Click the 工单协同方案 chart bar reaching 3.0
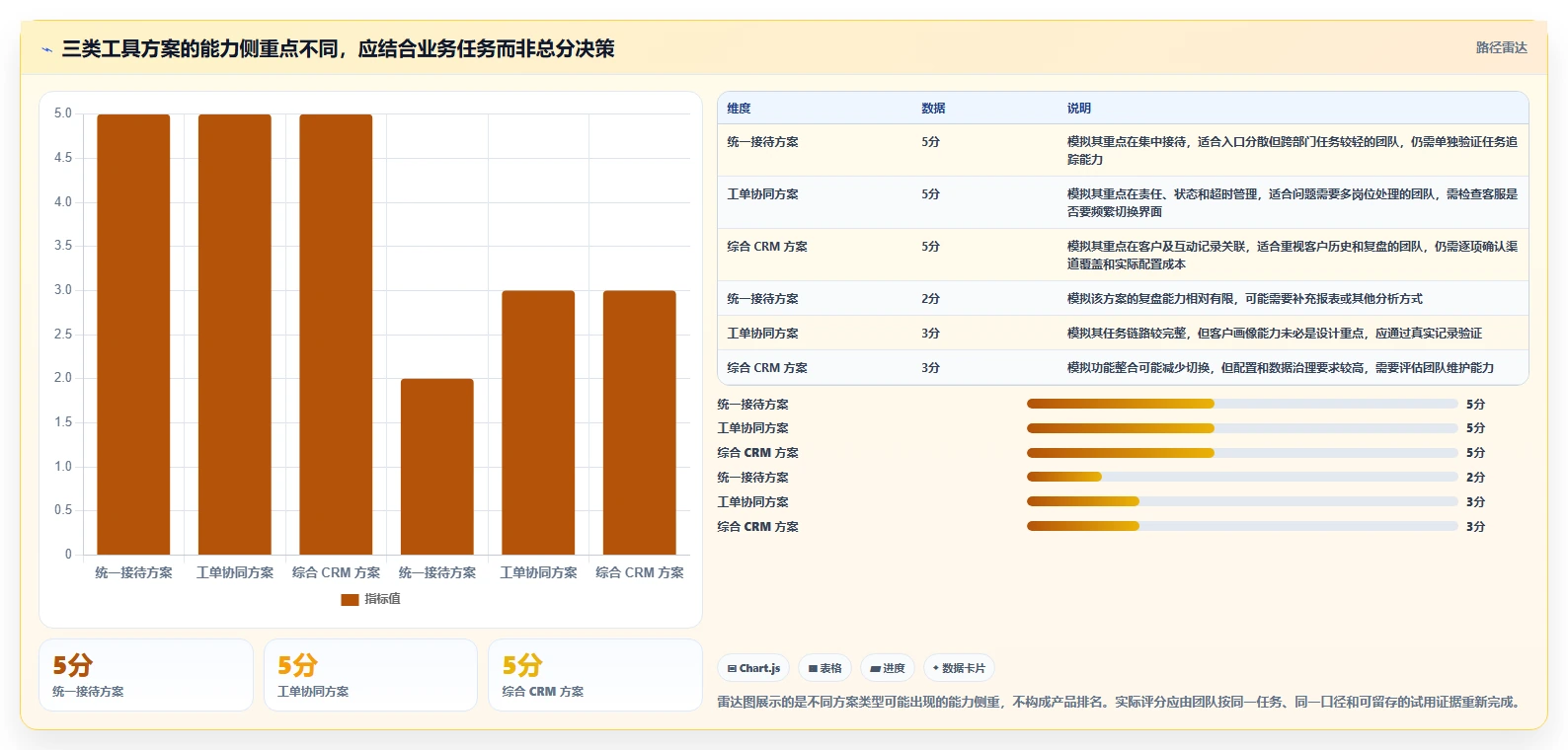This screenshot has width=1568, height=750. (538, 422)
